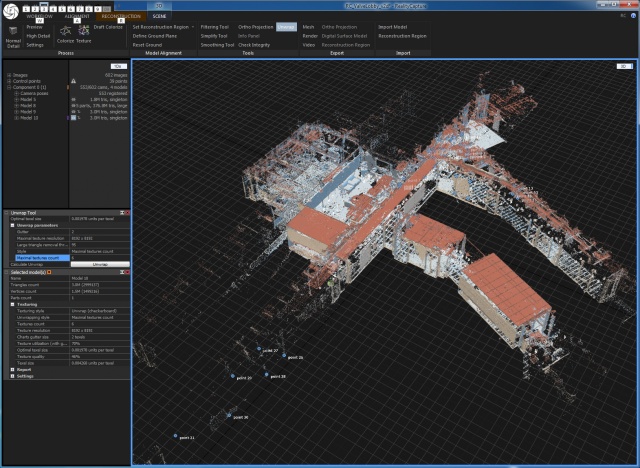Click Render in the Export group
This screenshot has width=640, height=468.
310,36
